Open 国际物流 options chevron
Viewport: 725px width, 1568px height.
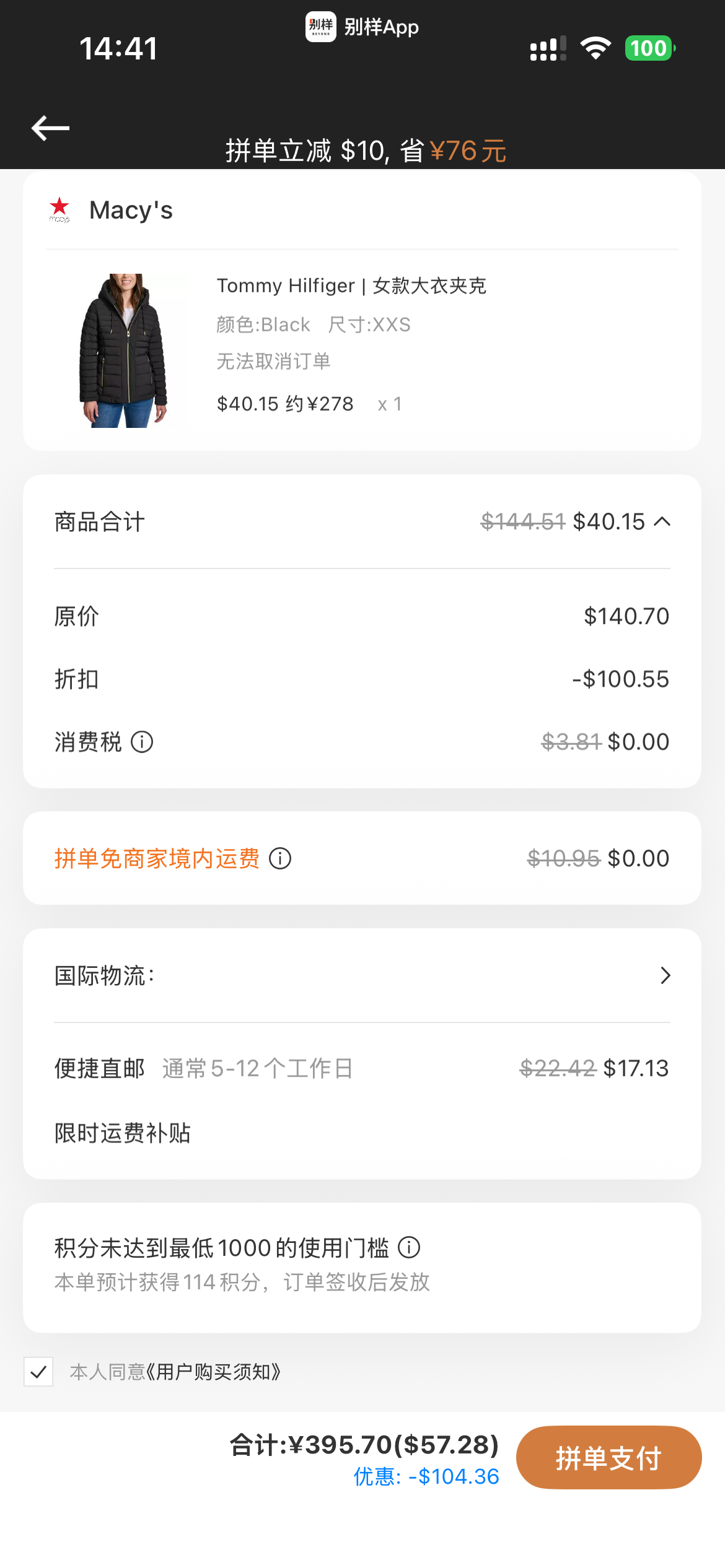pos(666,976)
